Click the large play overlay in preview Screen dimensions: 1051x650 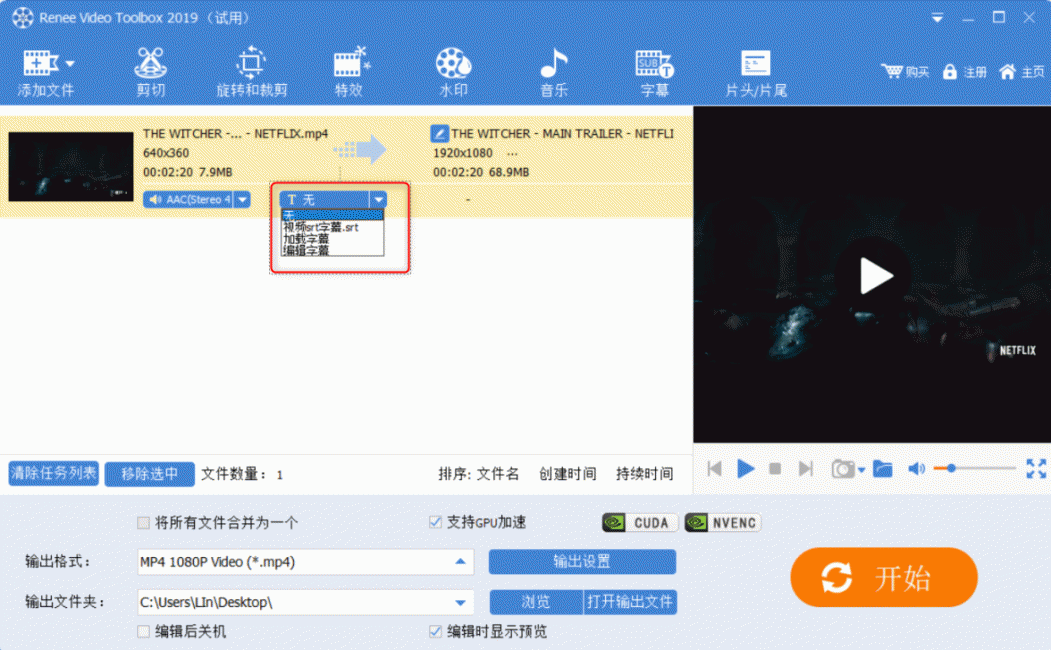coord(875,275)
